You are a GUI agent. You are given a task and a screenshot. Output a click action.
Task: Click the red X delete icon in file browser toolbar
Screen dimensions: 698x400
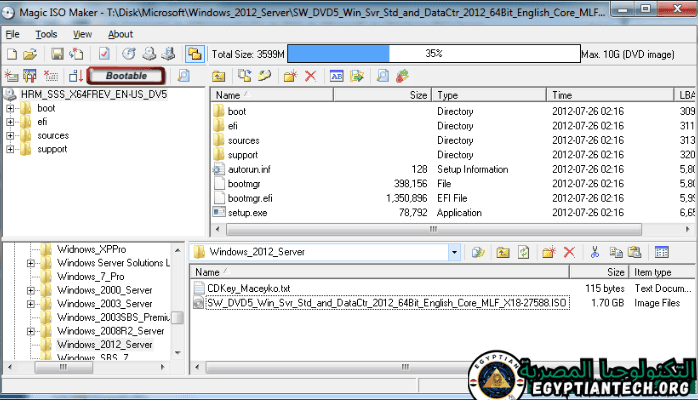pos(569,252)
